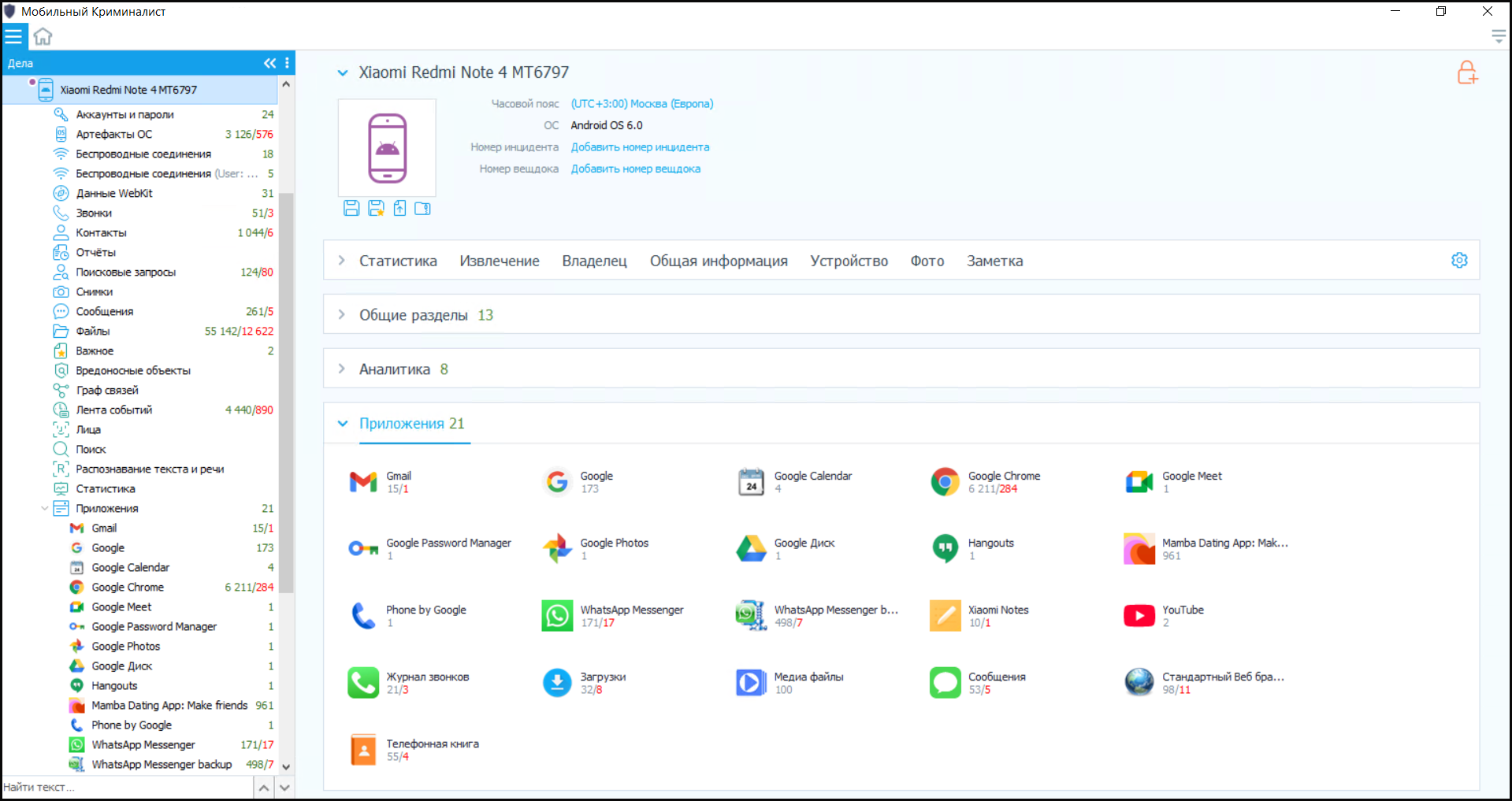Click the add-case lock icon

[1466, 72]
